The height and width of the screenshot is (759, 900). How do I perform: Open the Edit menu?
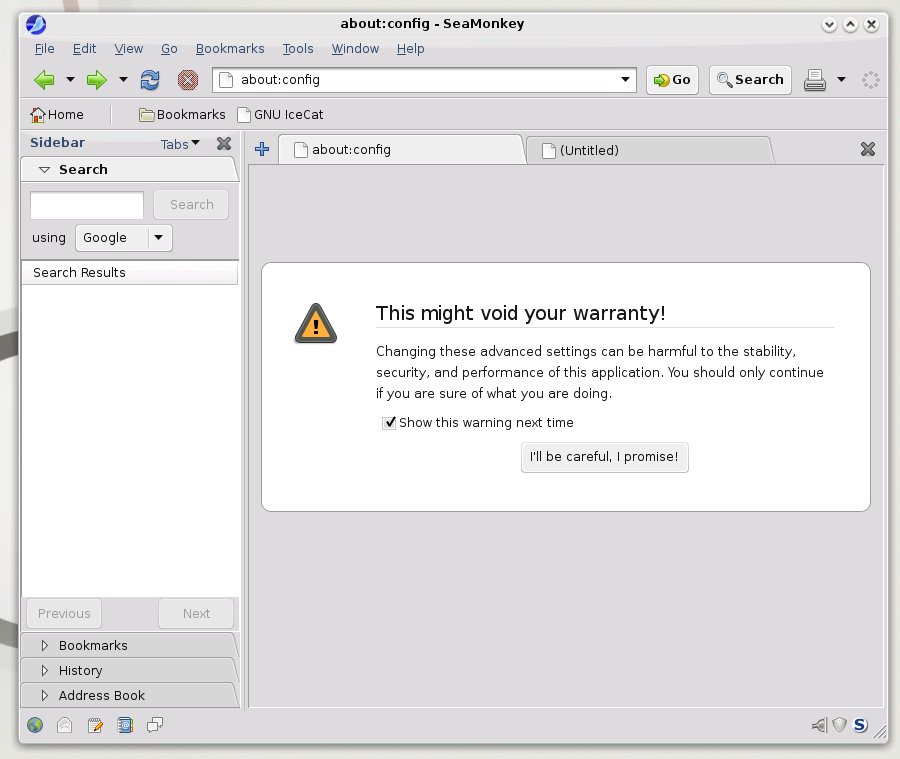tap(84, 49)
